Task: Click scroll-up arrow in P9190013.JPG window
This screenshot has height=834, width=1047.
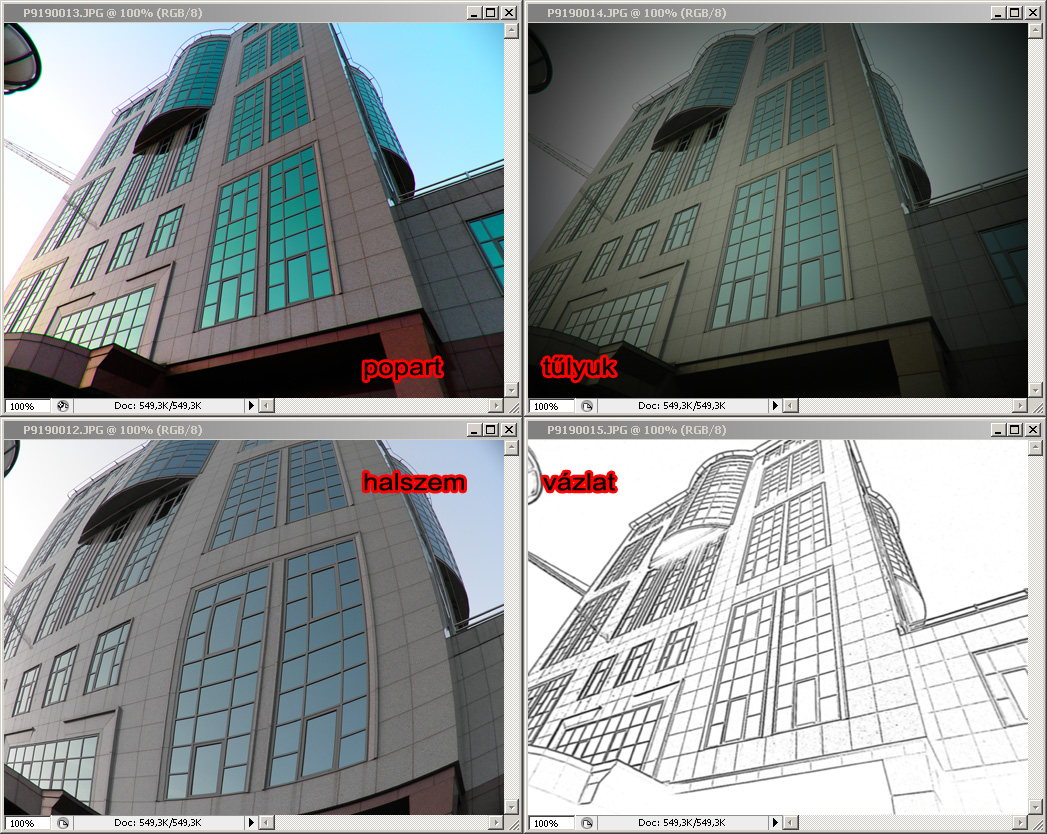Action: click(x=511, y=31)
